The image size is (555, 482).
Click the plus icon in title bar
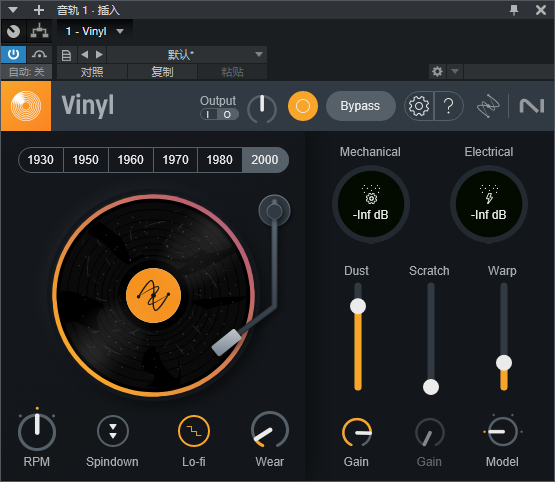point(39,10)
